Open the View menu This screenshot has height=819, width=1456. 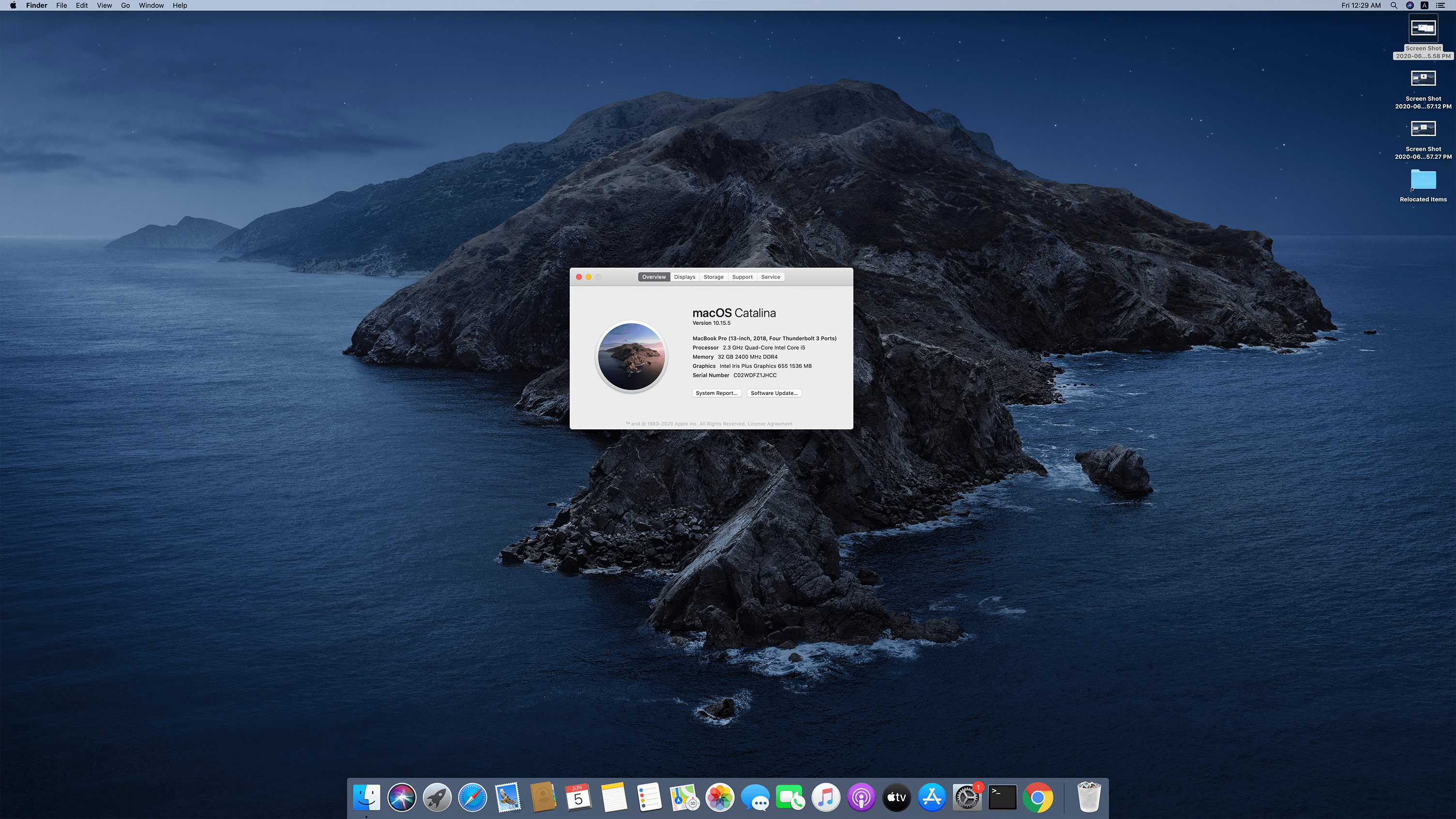coord(104,5)
